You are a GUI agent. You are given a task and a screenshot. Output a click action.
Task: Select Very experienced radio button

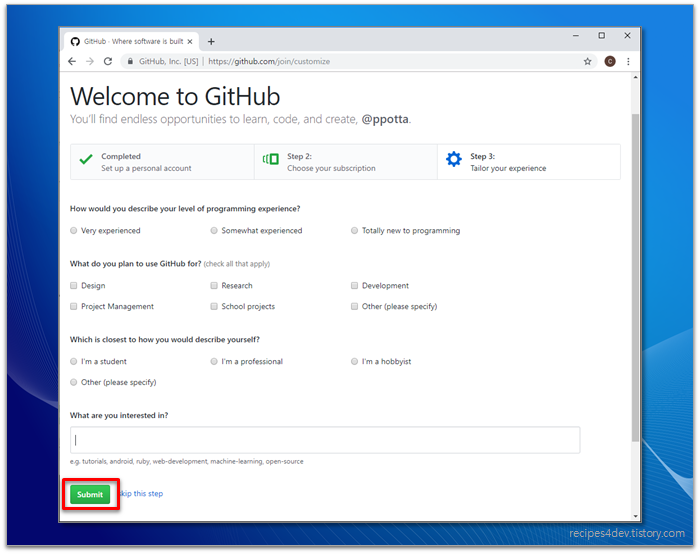(x=74, y=230)
